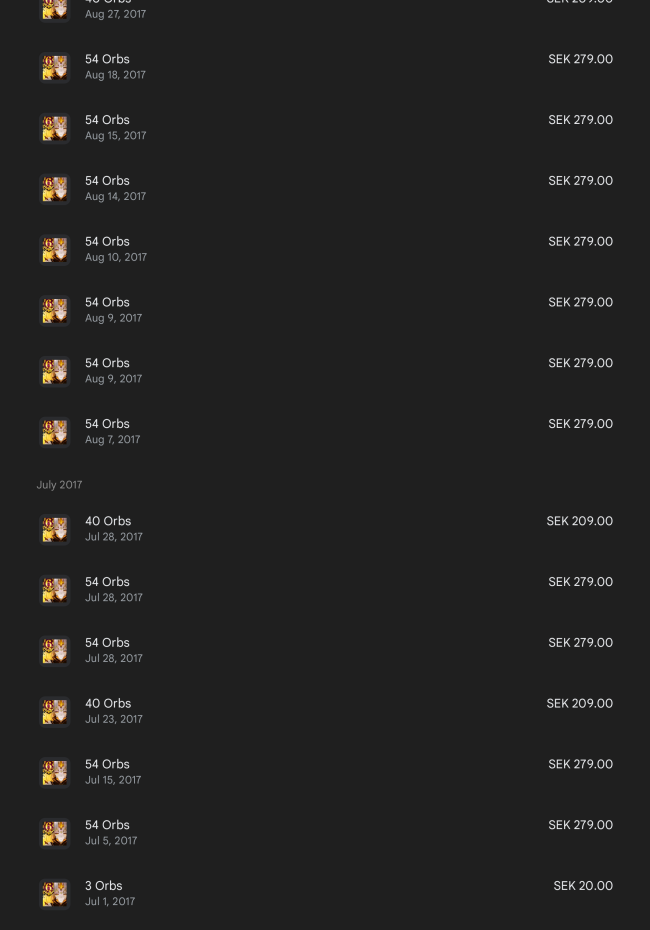Screen dimensions: 650x930
Task: Select the first SEK 209.00 amount under July 2017
Action: [x=579, y=521]
